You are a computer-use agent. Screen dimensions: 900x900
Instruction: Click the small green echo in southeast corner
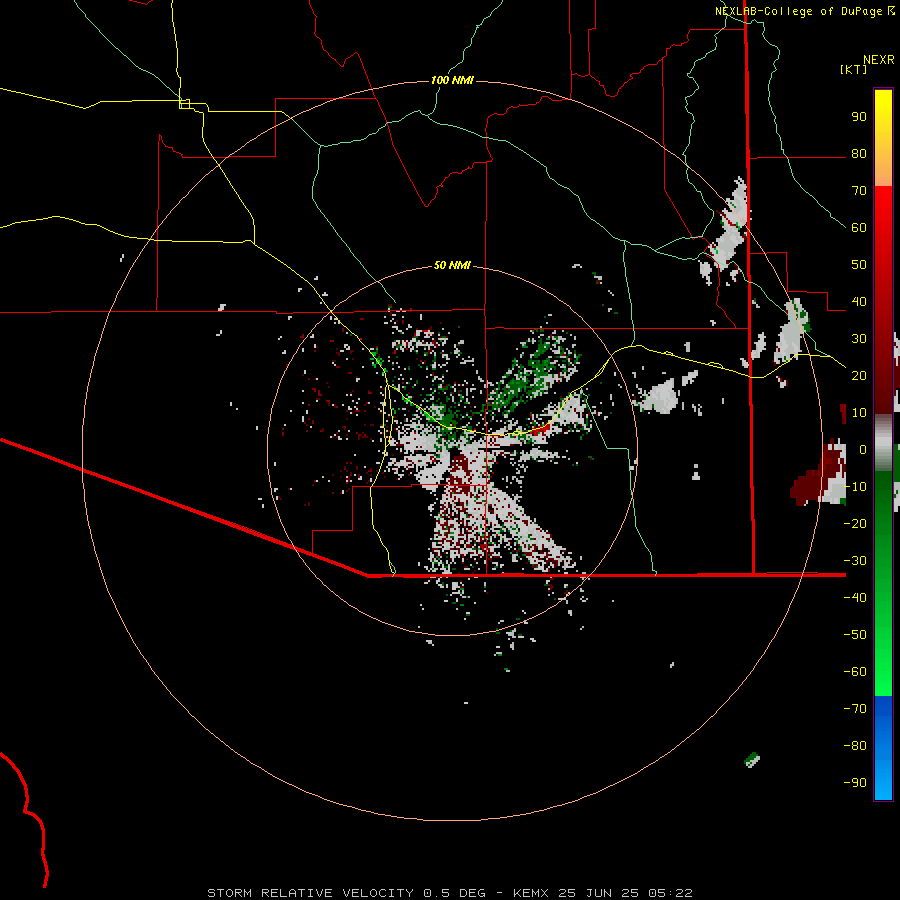[x=752, y=760]
